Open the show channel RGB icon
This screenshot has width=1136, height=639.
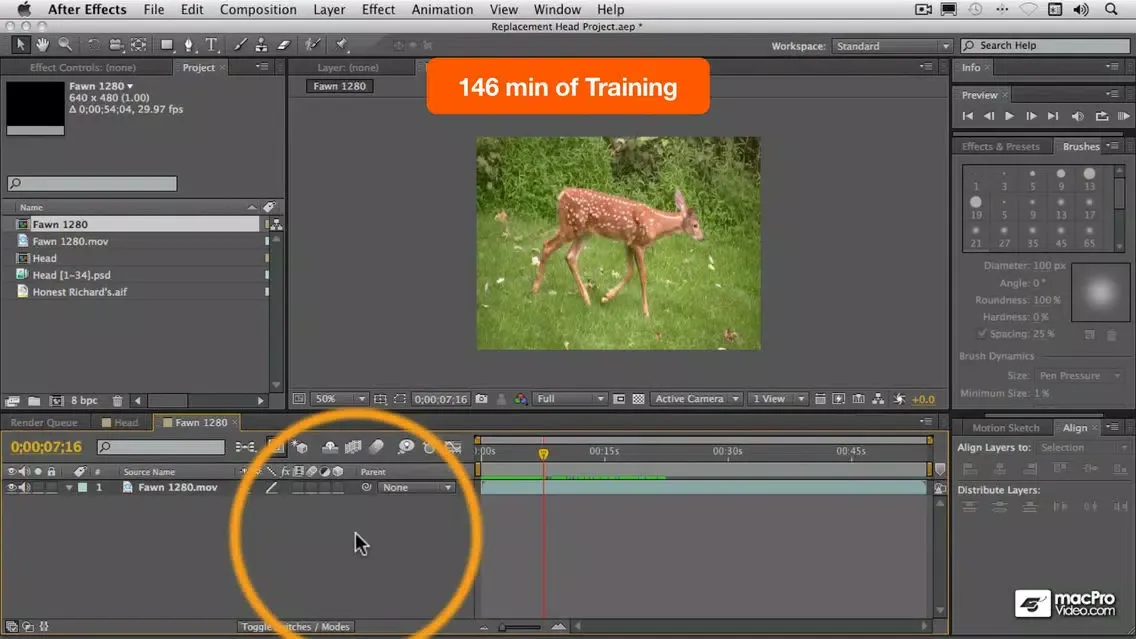pyautogui.click(x=520, y=399)
